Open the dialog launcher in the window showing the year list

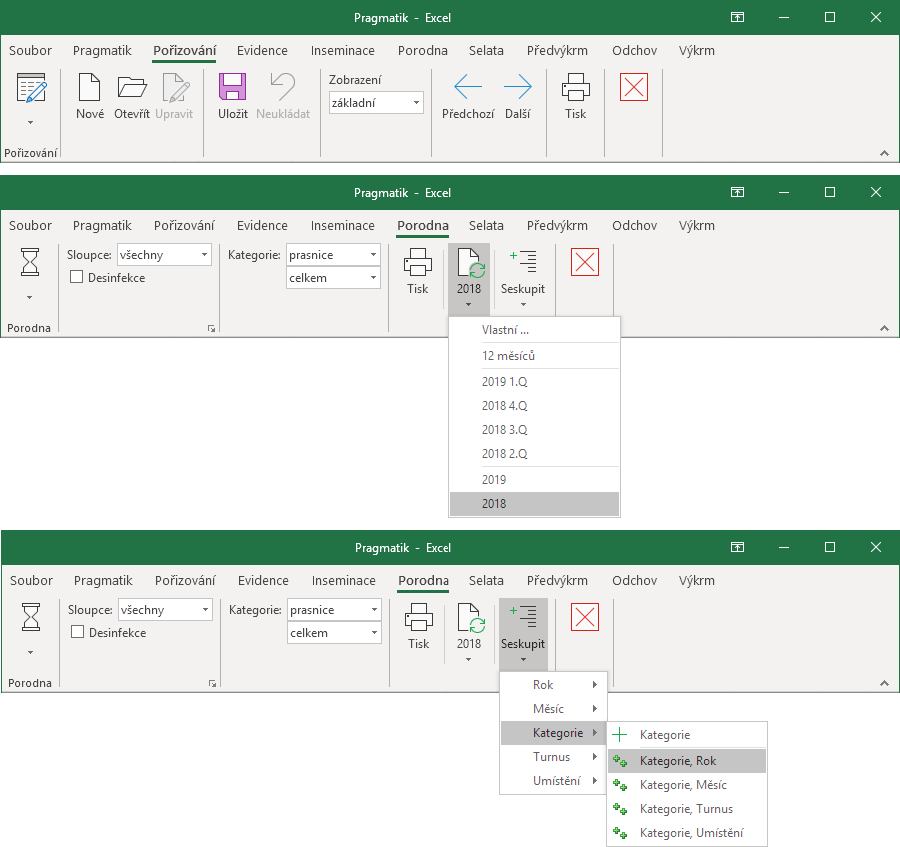[x=211, y=328]
